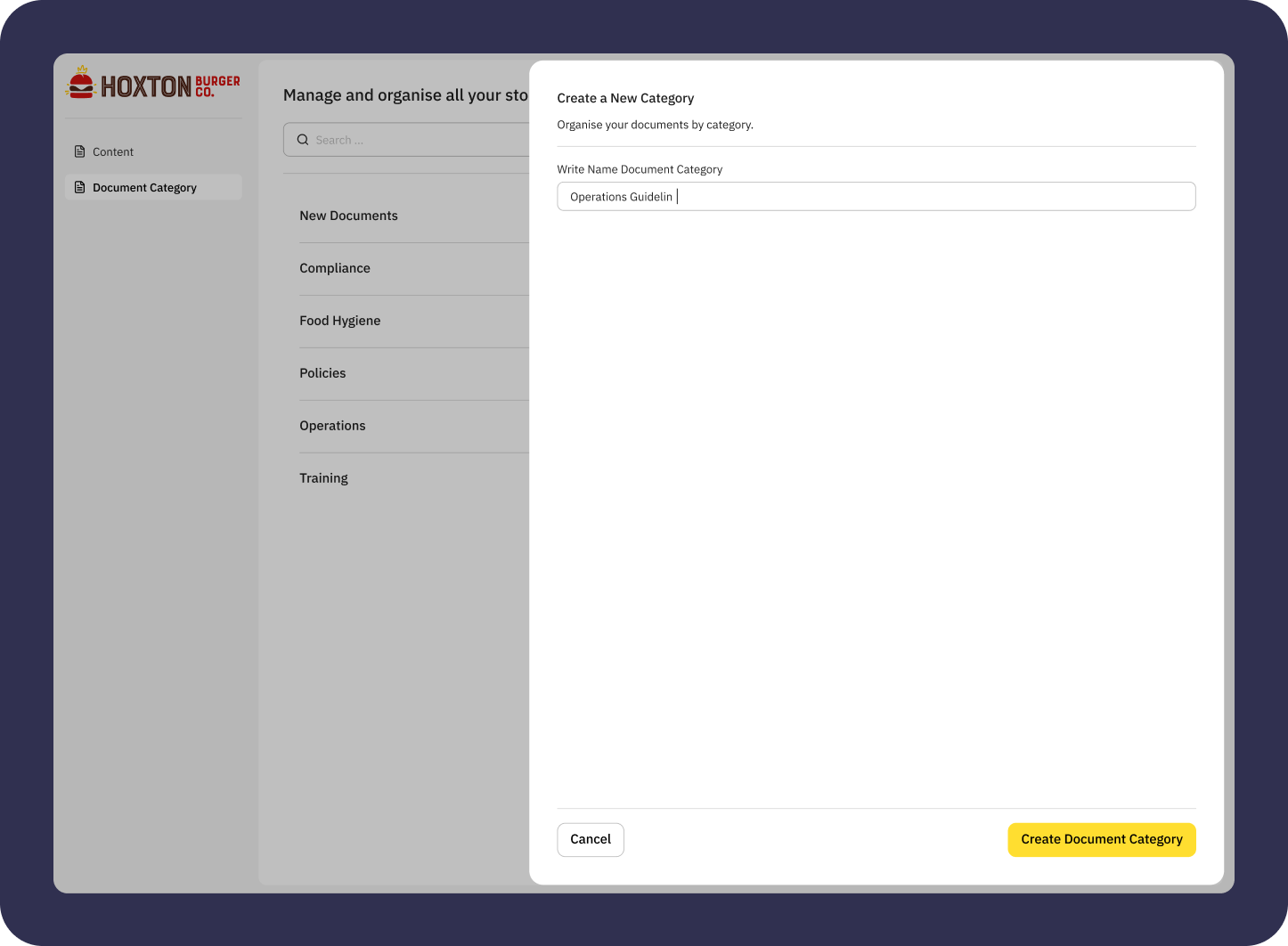Select the Operations category row

(414, 427)
